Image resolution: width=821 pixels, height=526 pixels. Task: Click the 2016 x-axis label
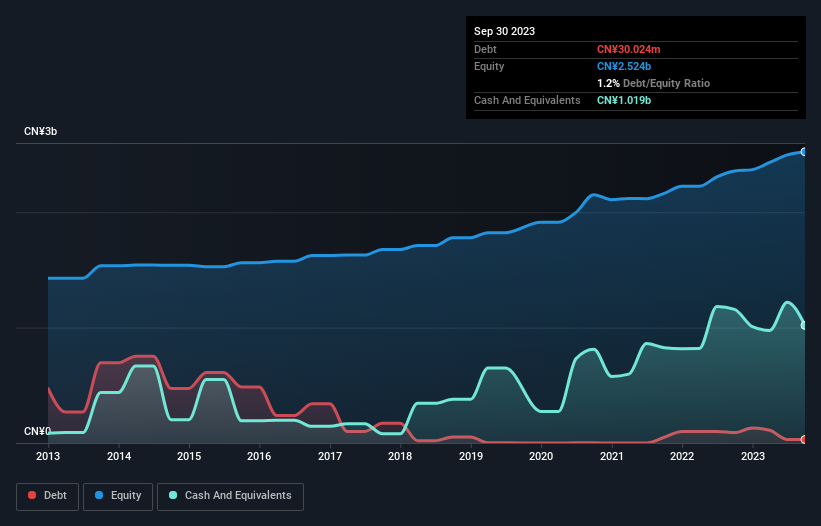259,456
